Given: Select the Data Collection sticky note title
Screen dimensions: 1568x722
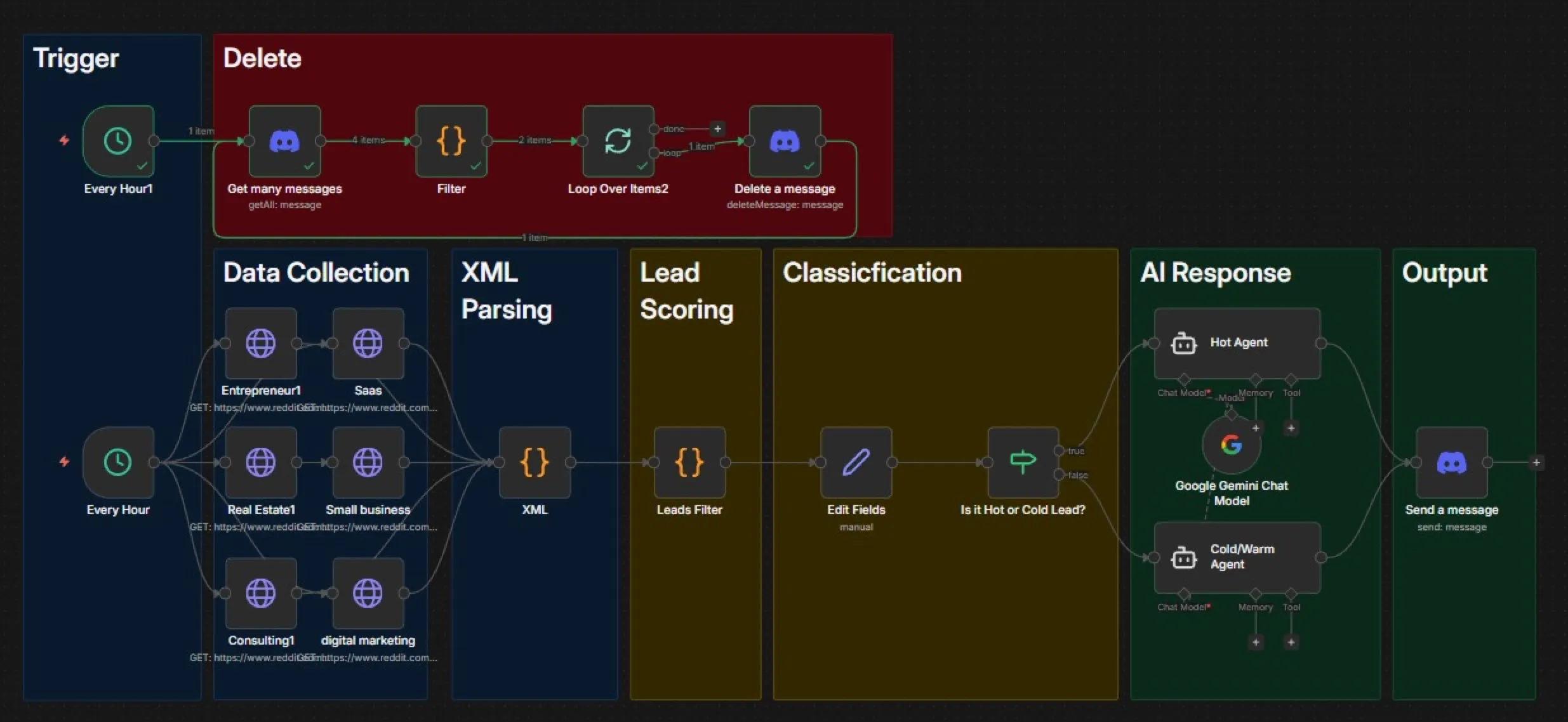Looking at the screenshot, I should 316,273.
